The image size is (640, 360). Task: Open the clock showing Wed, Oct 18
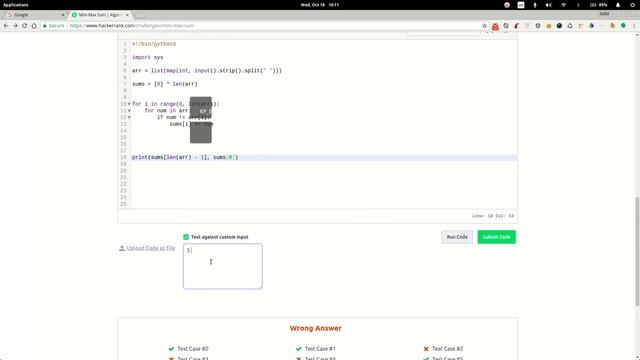320,5
